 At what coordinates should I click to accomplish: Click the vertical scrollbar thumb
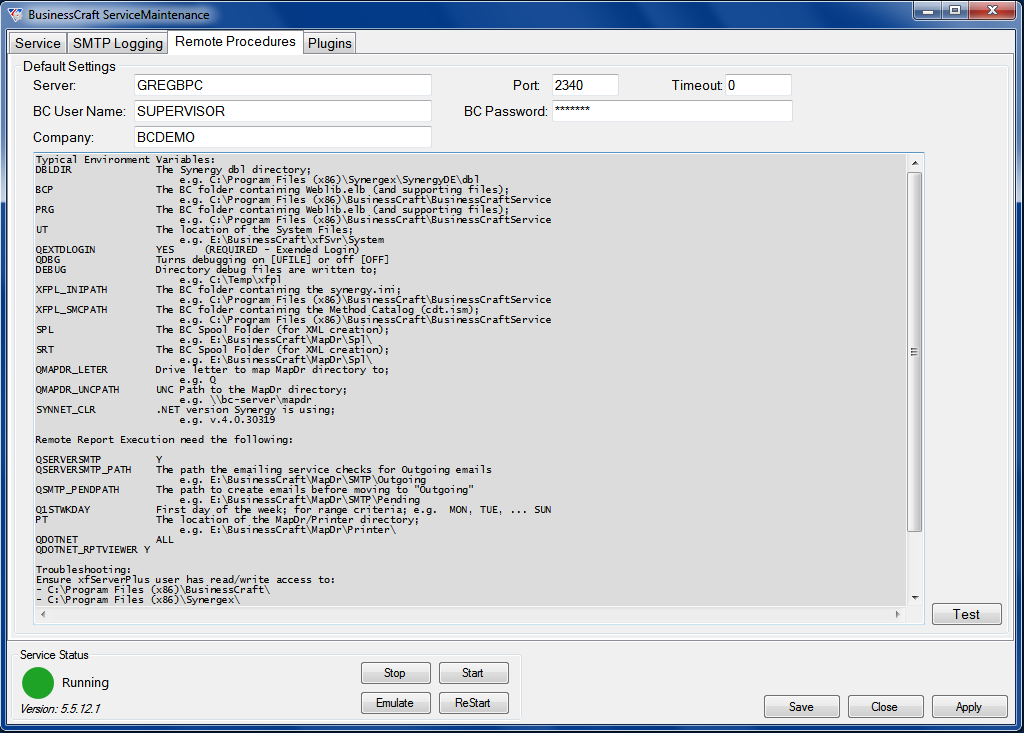coord(915,352)
